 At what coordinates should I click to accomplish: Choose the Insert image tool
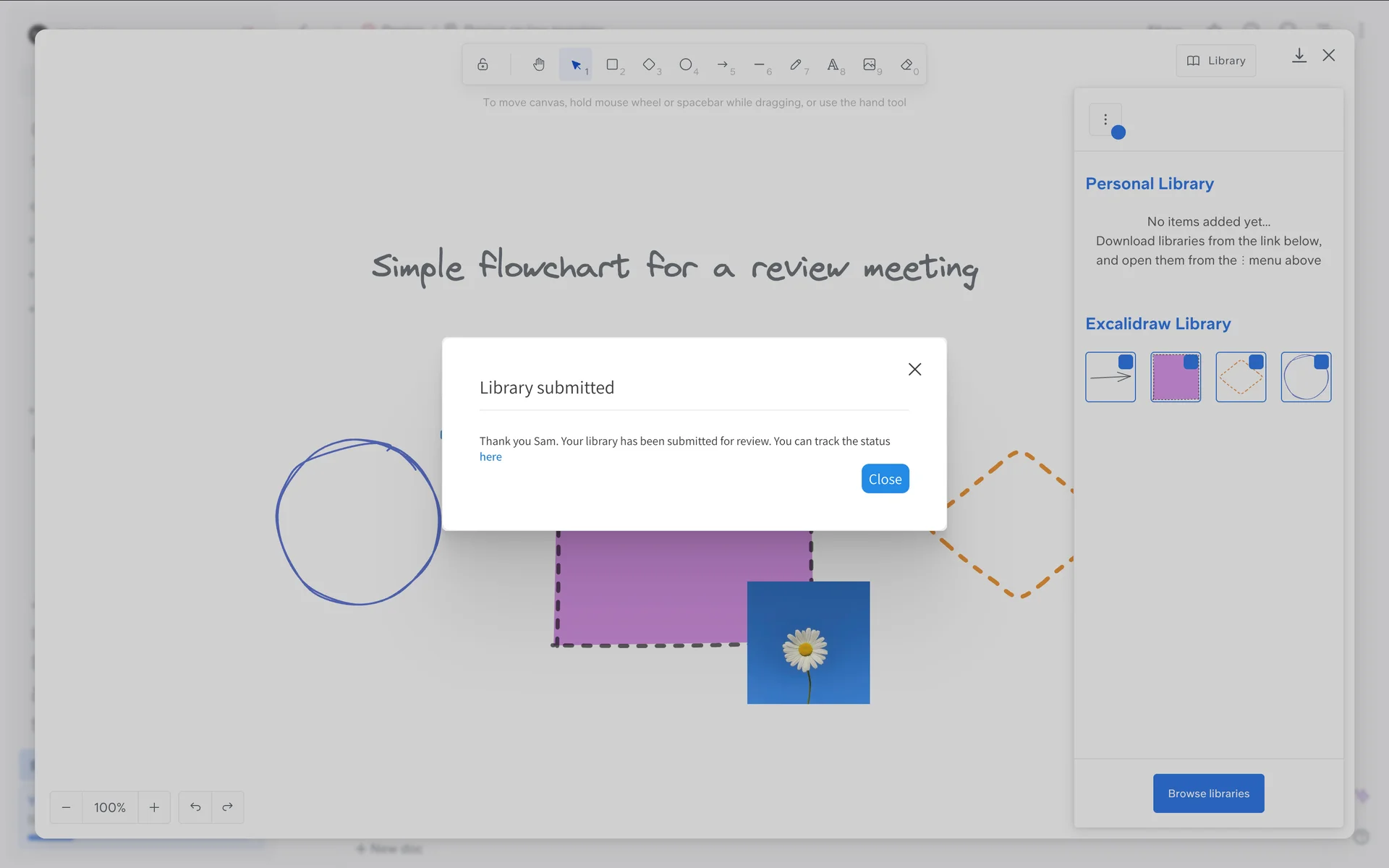point(870,64)
